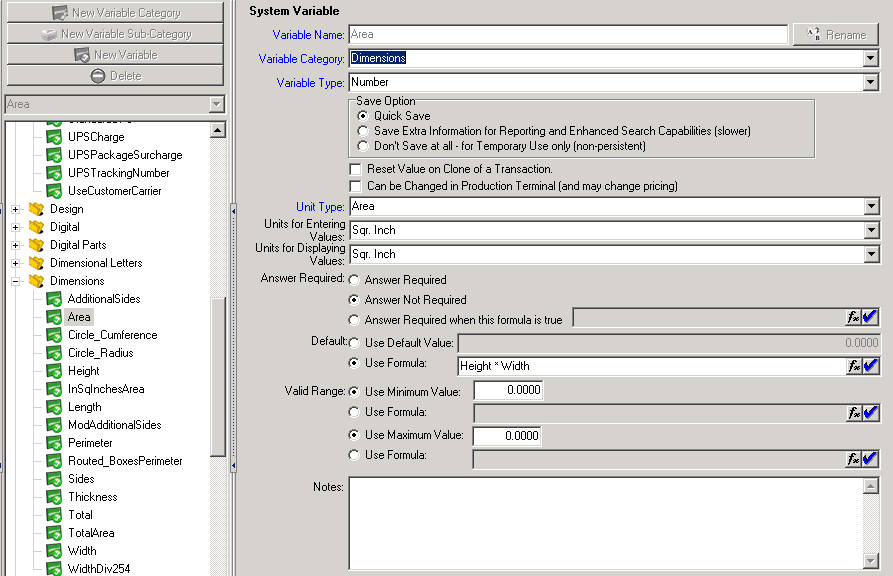This screenshot has height=576, width=893.
Task: Select Answer Not Required radio button
Action: click(x=354, y=300)
